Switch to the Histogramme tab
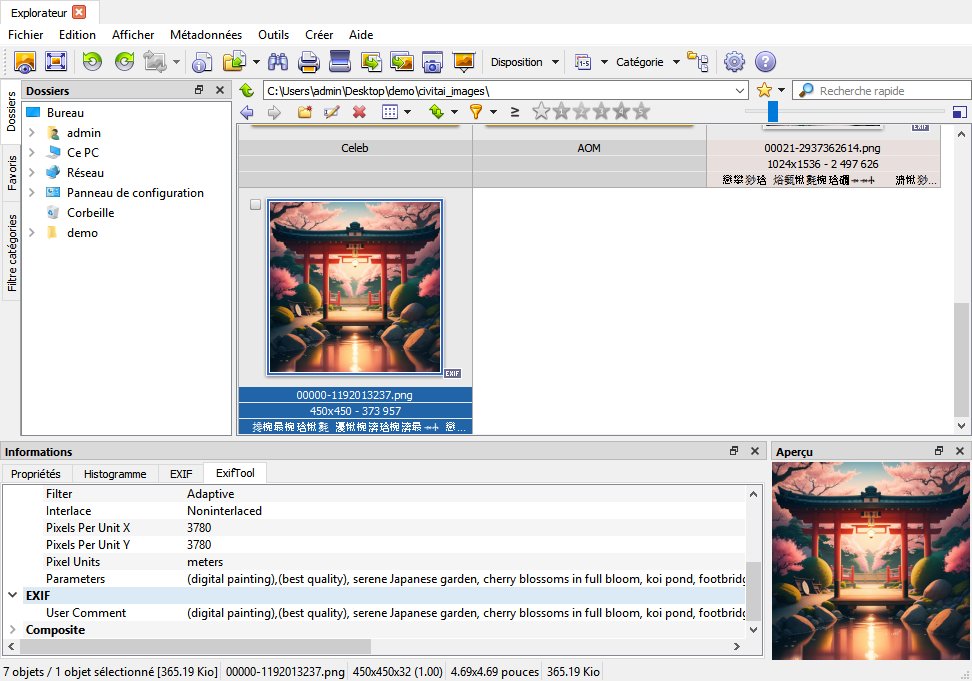 pos(115,473)
